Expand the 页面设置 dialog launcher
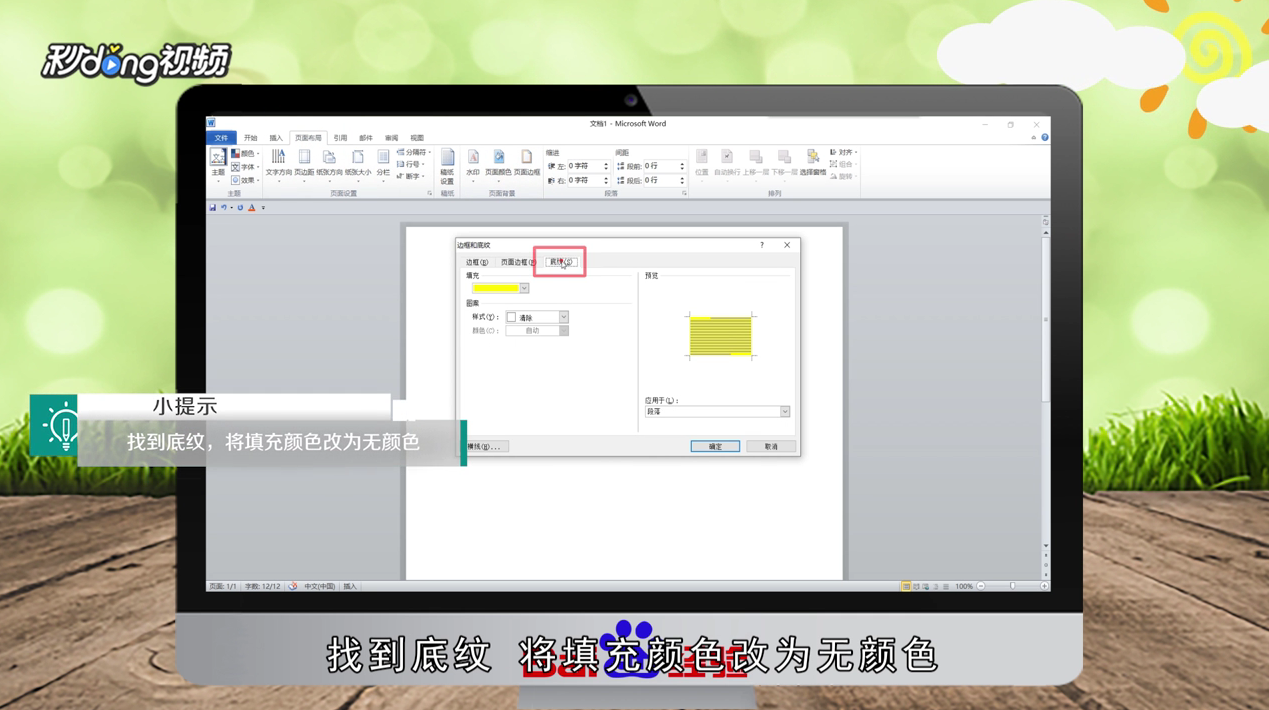This screenshot has height=710, width=1269. pos(430,193)
